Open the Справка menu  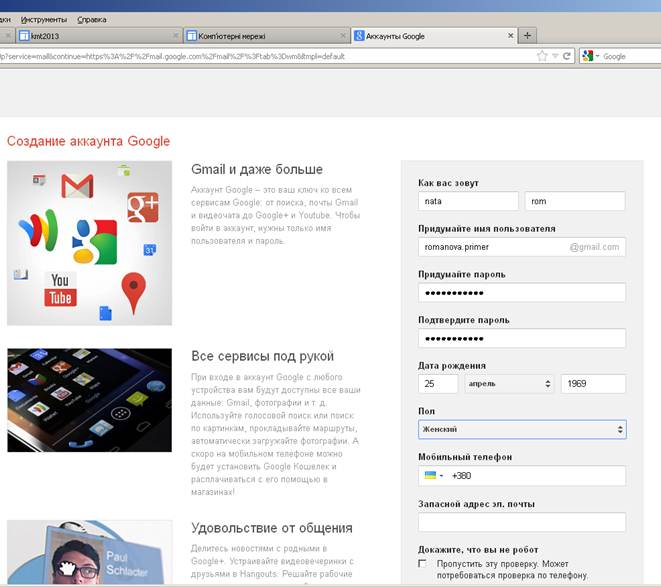(92, 19)
